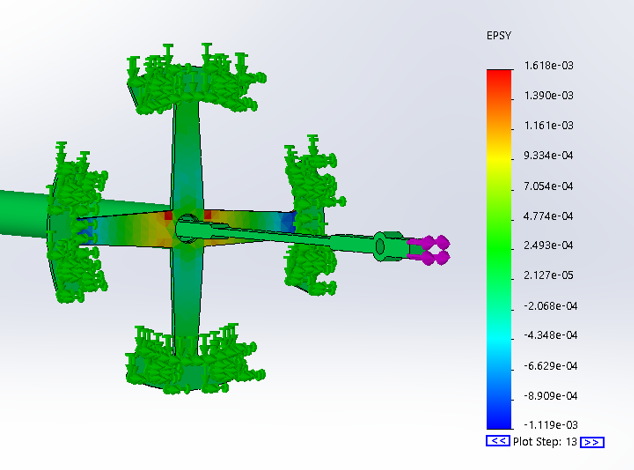The height and width of the screenshot is (470, 634).
Task: Click the large green cylinder at left edge
Action: (22, 212)
